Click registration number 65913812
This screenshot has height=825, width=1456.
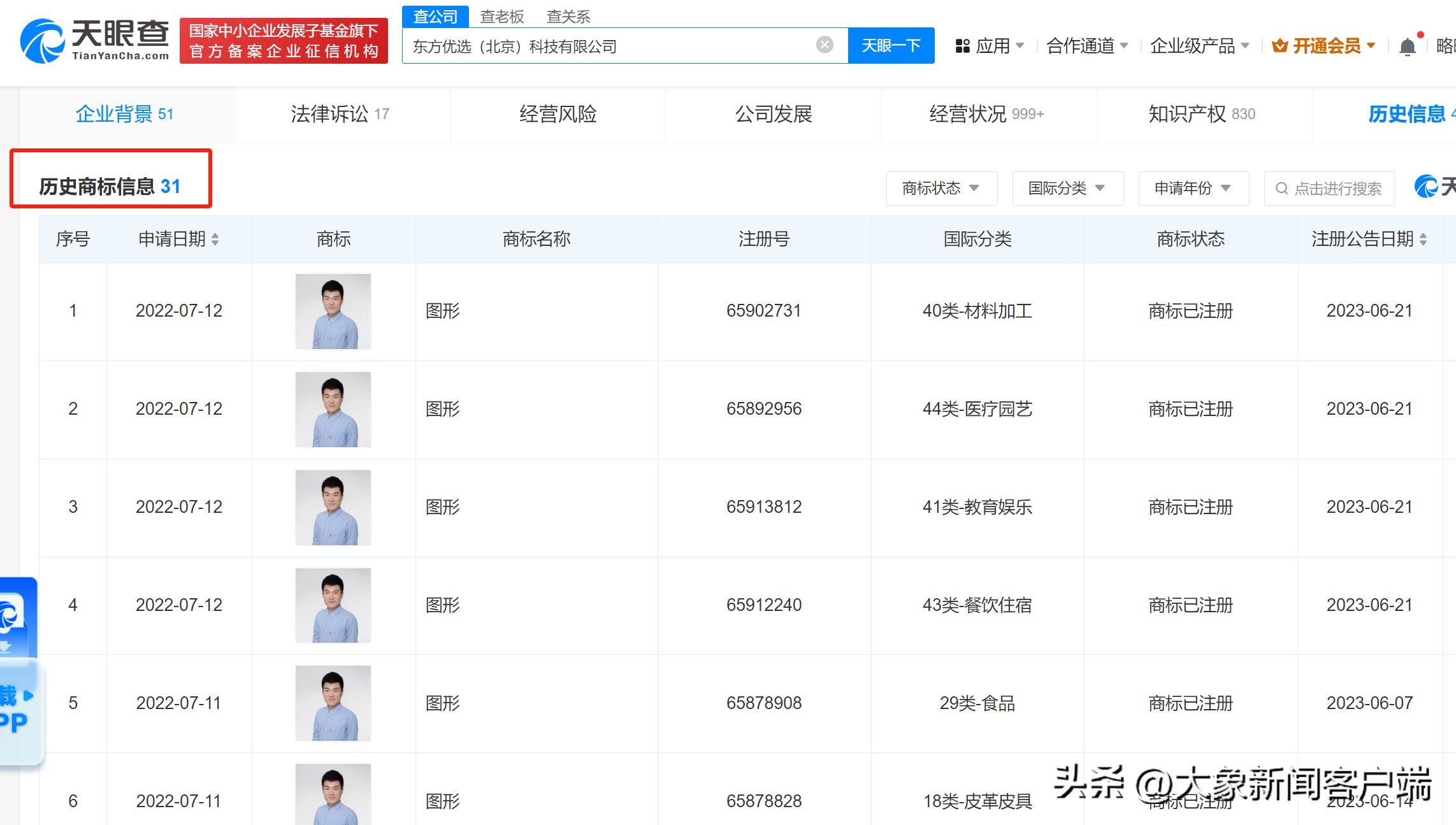[x=764, y=507]
